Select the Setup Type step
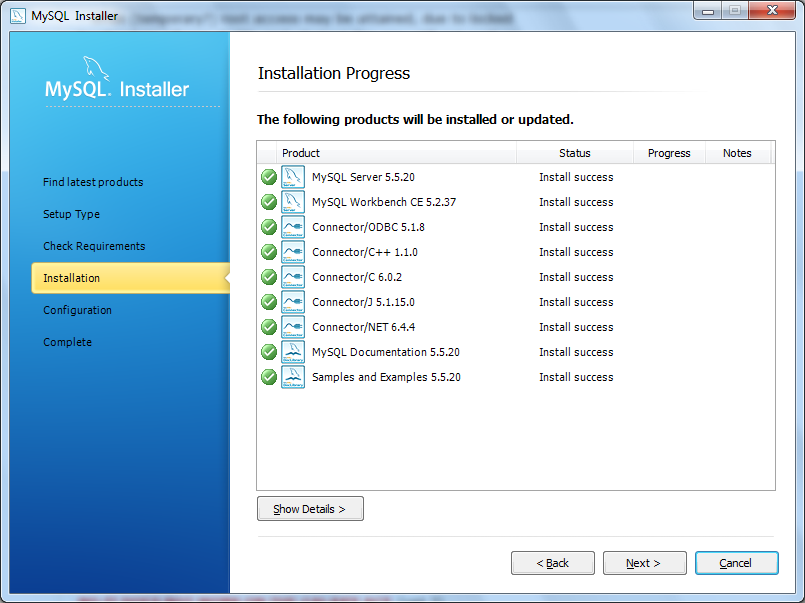805x603 pixels. tap(71, 214)
